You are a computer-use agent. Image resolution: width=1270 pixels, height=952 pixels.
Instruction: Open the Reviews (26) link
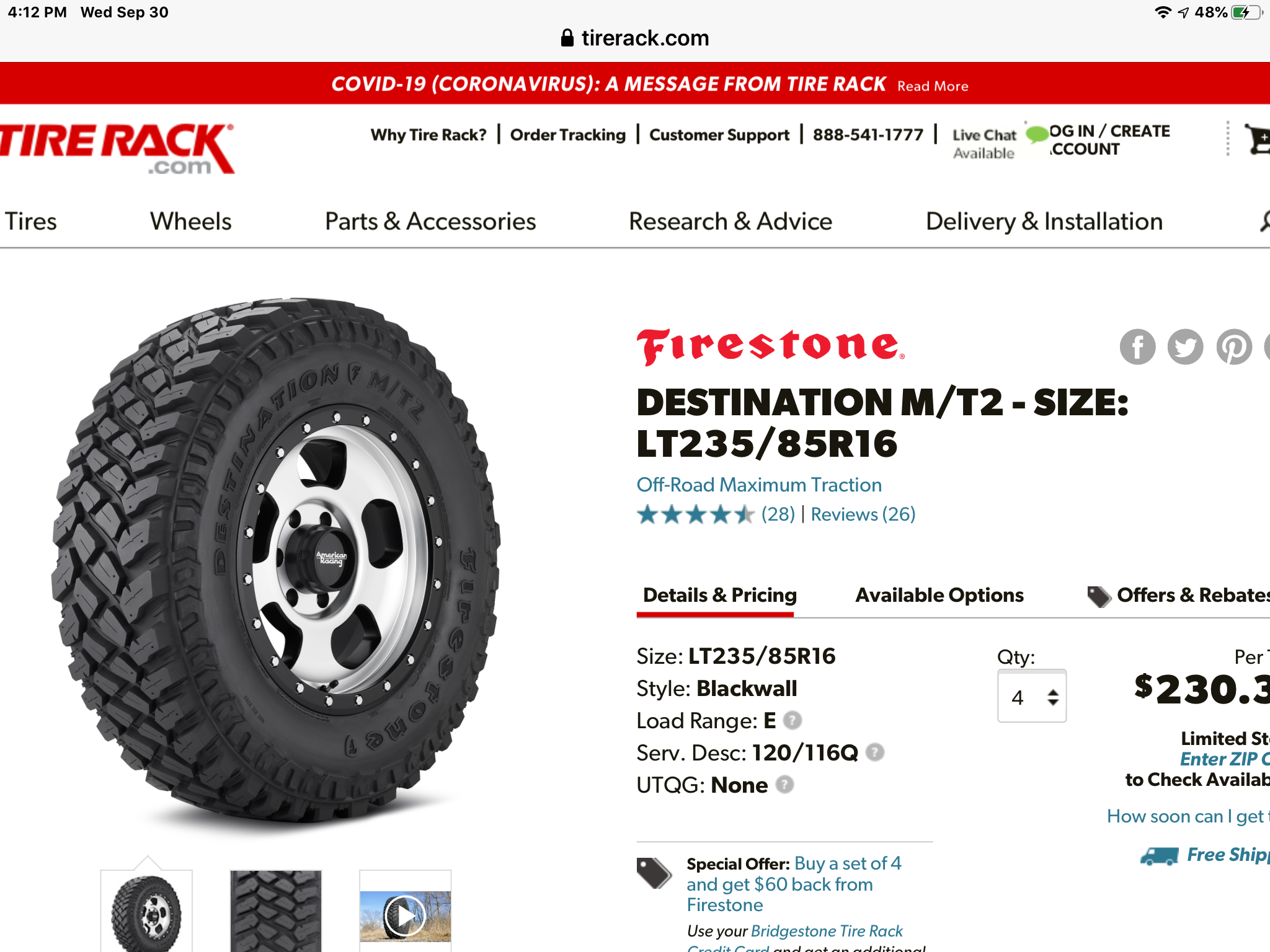pyautogui.click(x=863, y=514)
